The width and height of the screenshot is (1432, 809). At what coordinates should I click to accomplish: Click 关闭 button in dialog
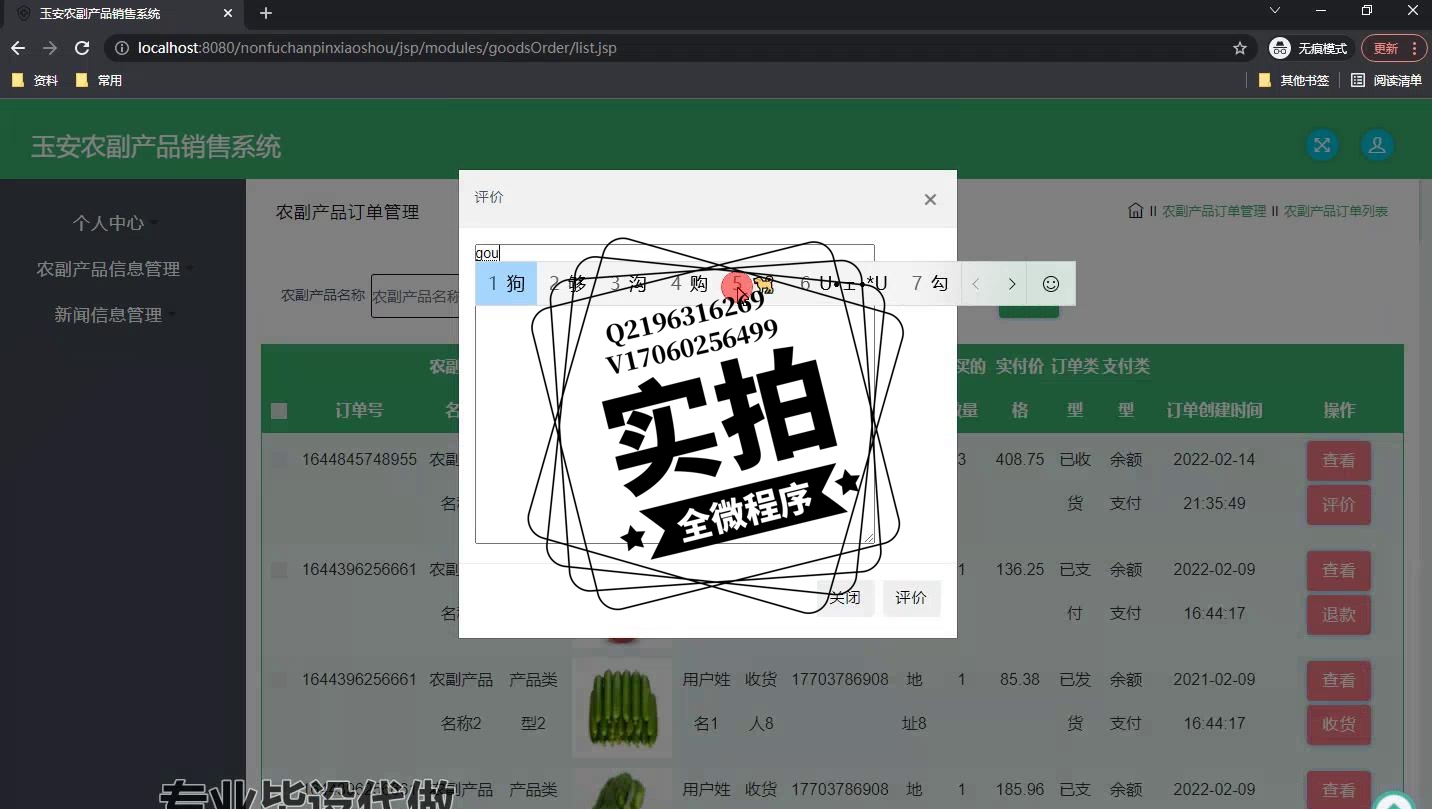pyautogui.click(x=845, y=598)
